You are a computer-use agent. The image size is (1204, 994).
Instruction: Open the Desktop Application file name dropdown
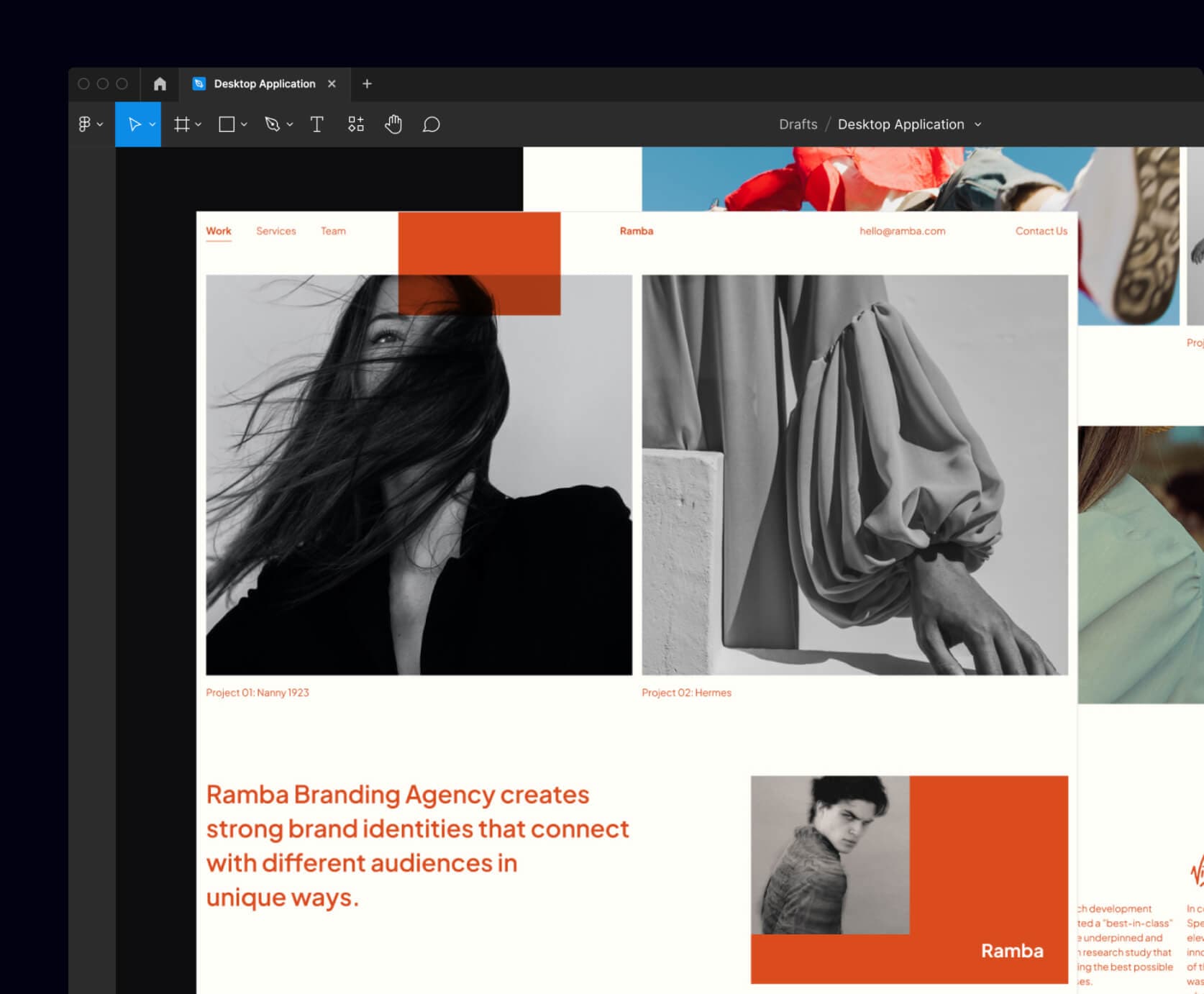[x=978, y=124]
